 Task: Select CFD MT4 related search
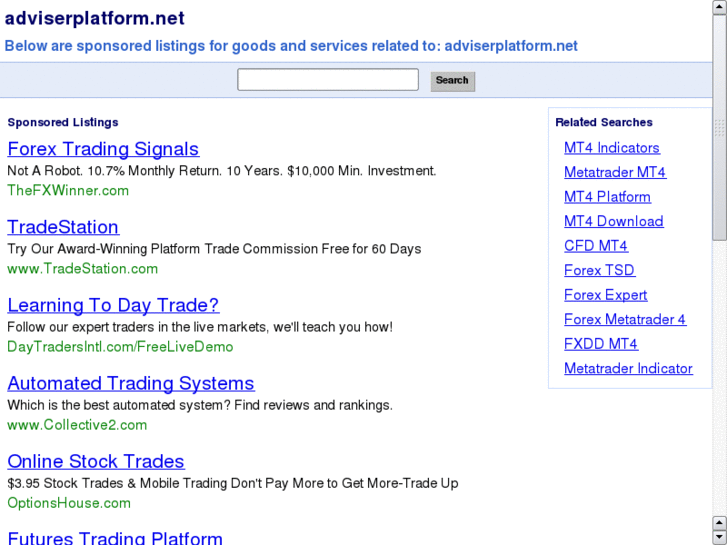pyautogui.click(x=596, y=246)
